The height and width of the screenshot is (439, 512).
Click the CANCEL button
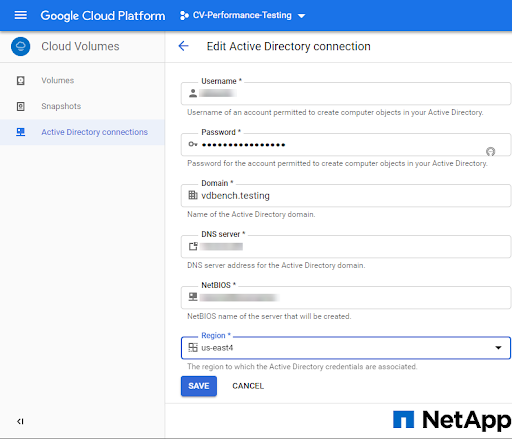[248, 386]
